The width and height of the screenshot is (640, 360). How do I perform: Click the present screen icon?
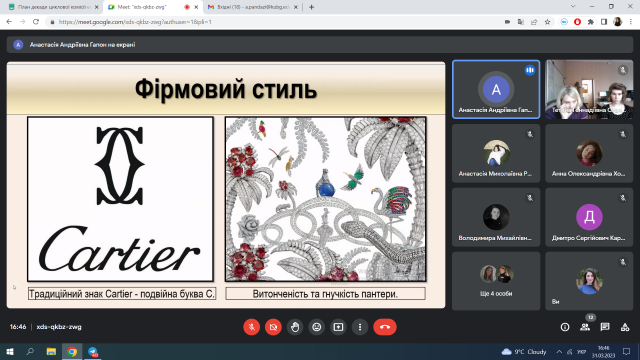(x=338, y=327)
